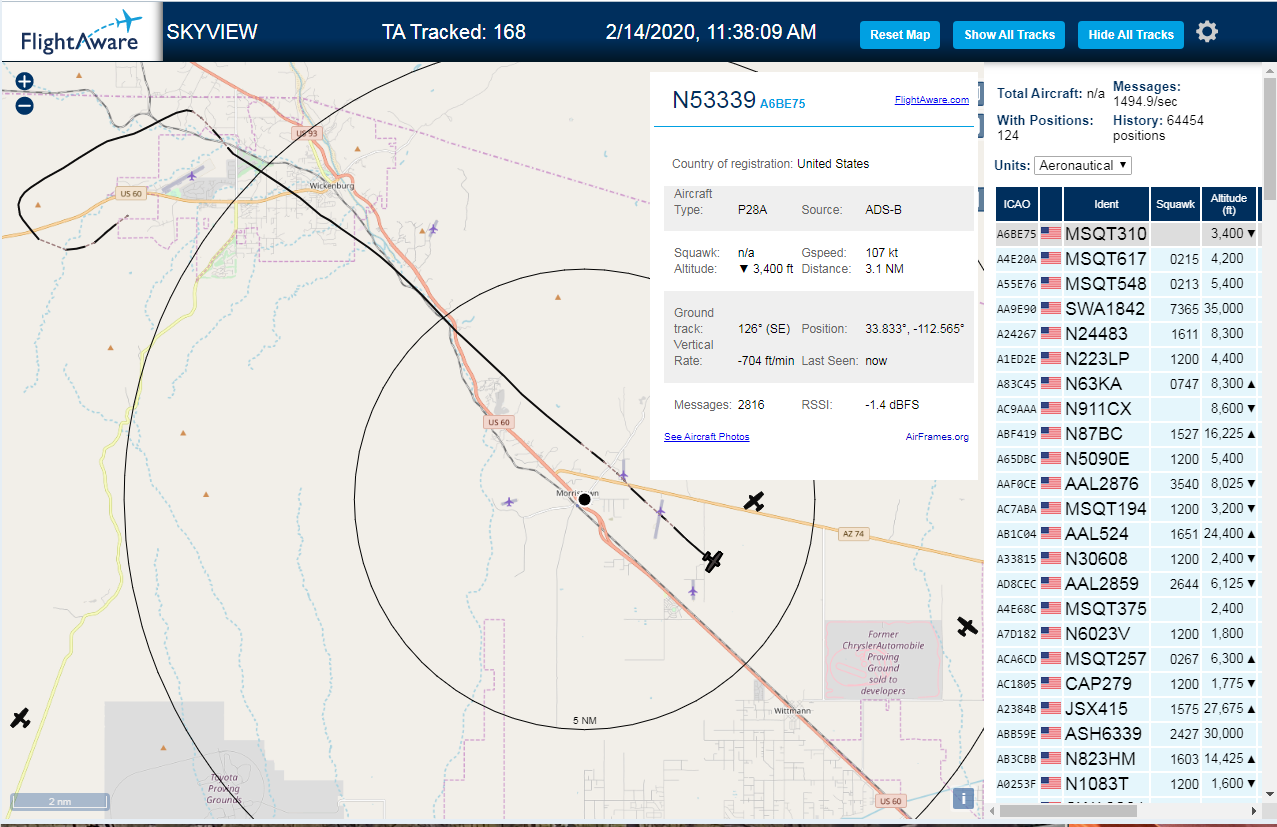The width and height of the screenshot is (1277, 827).
Task: Click altitude value 35,000 in the table
Action: coord(1223,309)
